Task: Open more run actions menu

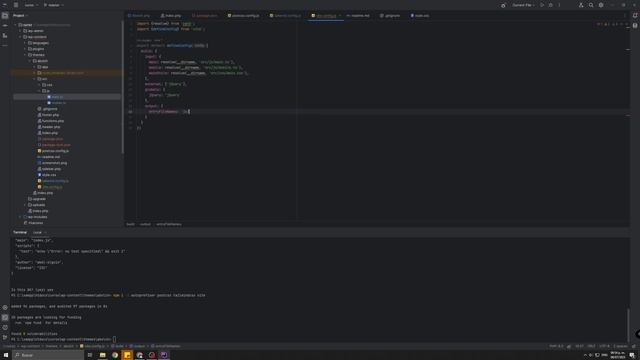Action: click(x=559, y=5)
